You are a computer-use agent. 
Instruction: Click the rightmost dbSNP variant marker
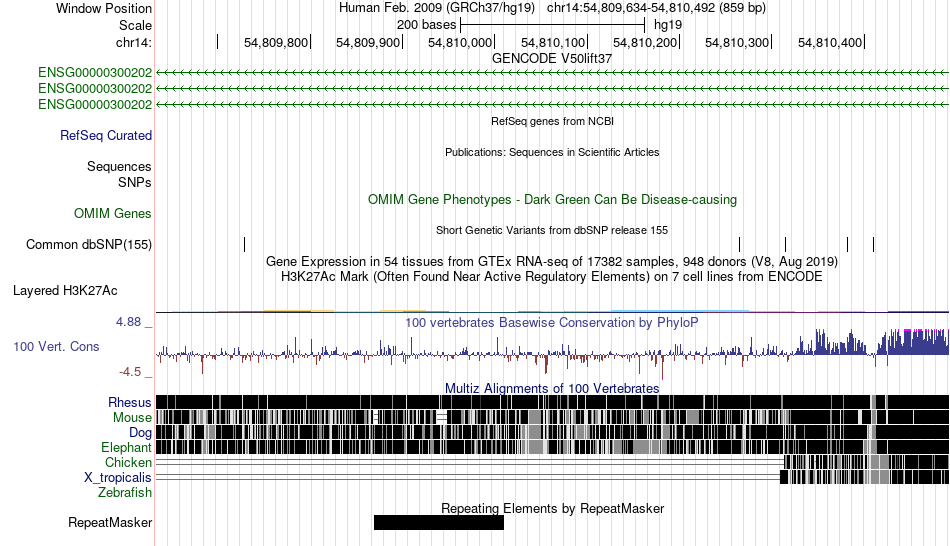tap(874, 244)
